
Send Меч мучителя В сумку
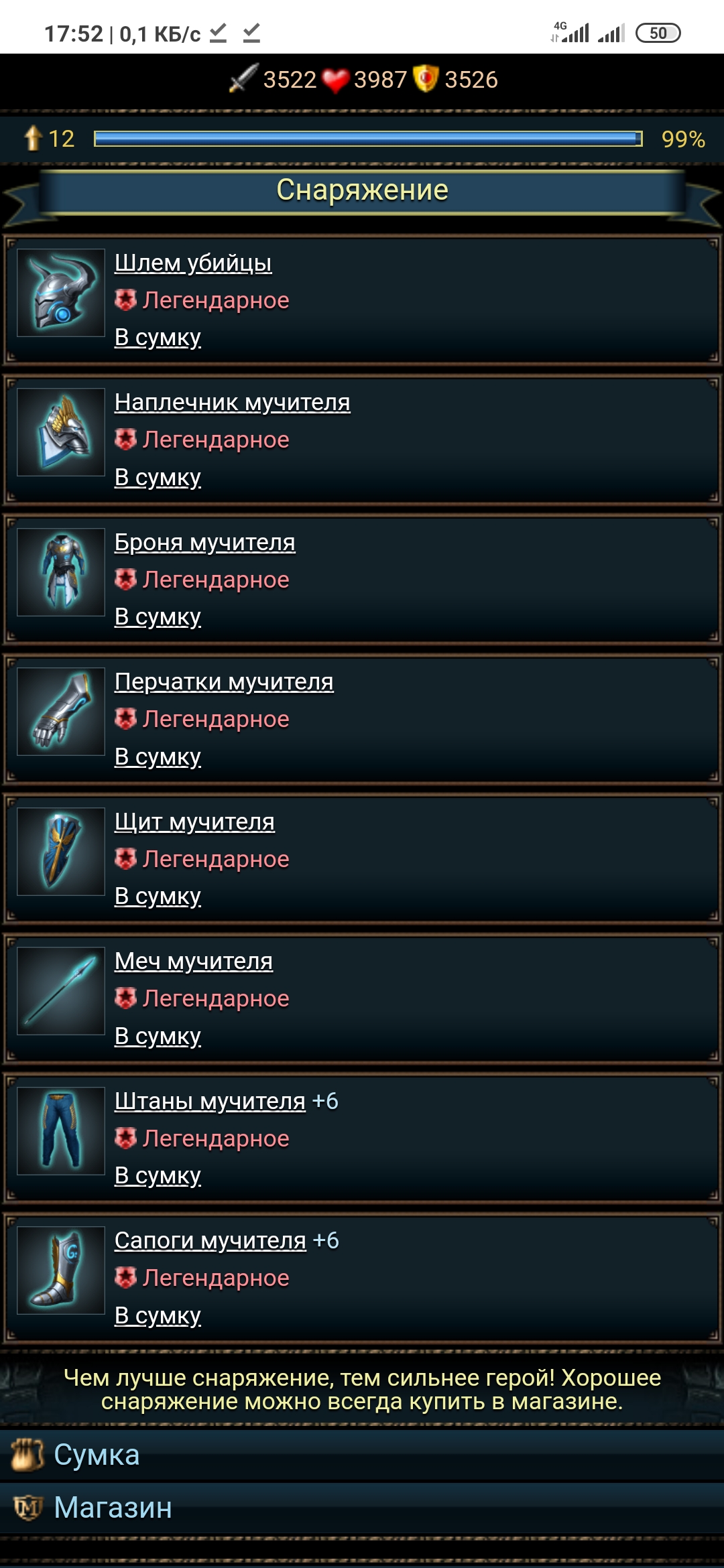pyautogui.click(x=158, y=1036)
